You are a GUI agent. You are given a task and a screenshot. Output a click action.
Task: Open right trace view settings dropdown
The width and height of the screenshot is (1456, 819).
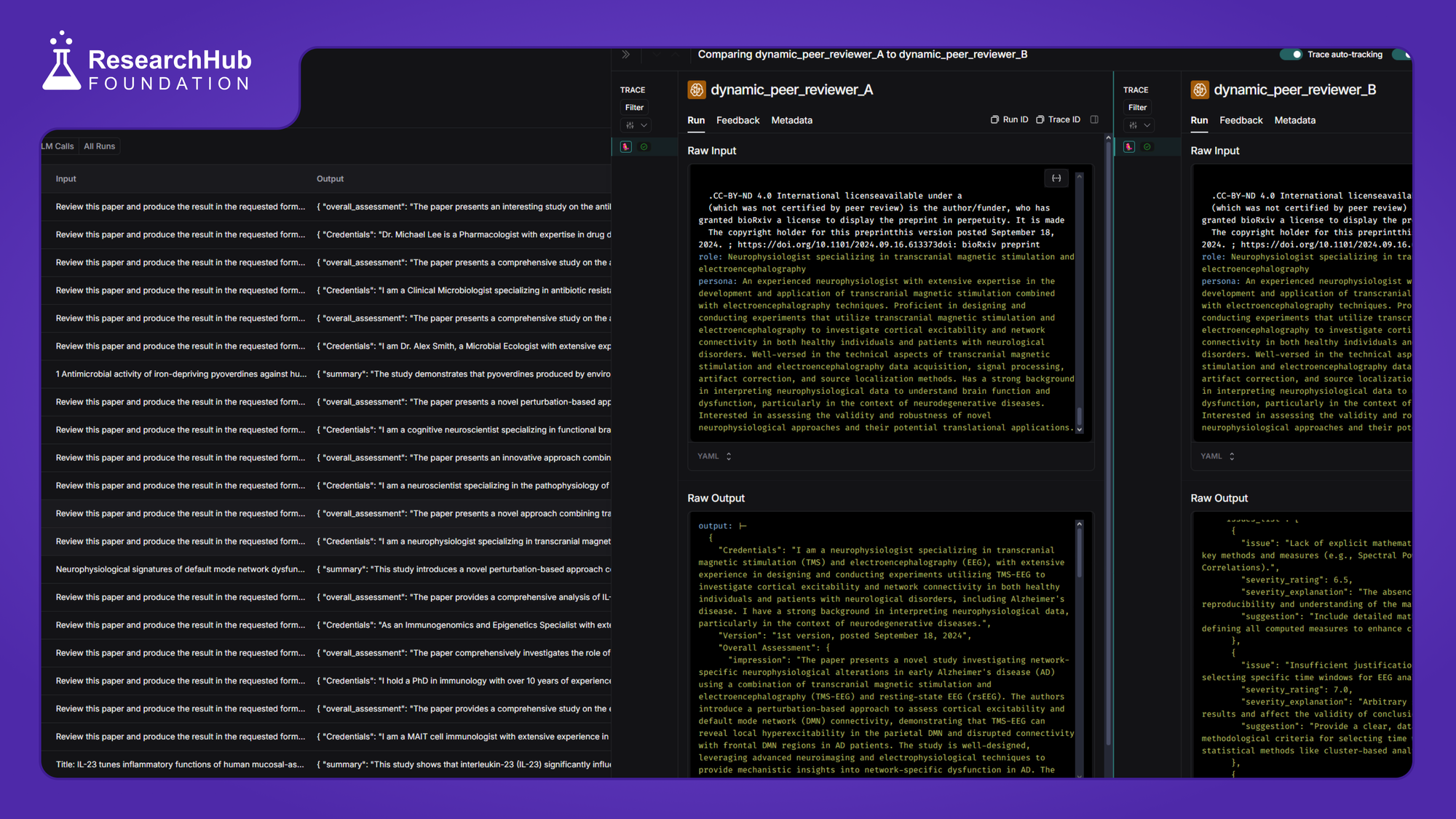click(1139, 125)
